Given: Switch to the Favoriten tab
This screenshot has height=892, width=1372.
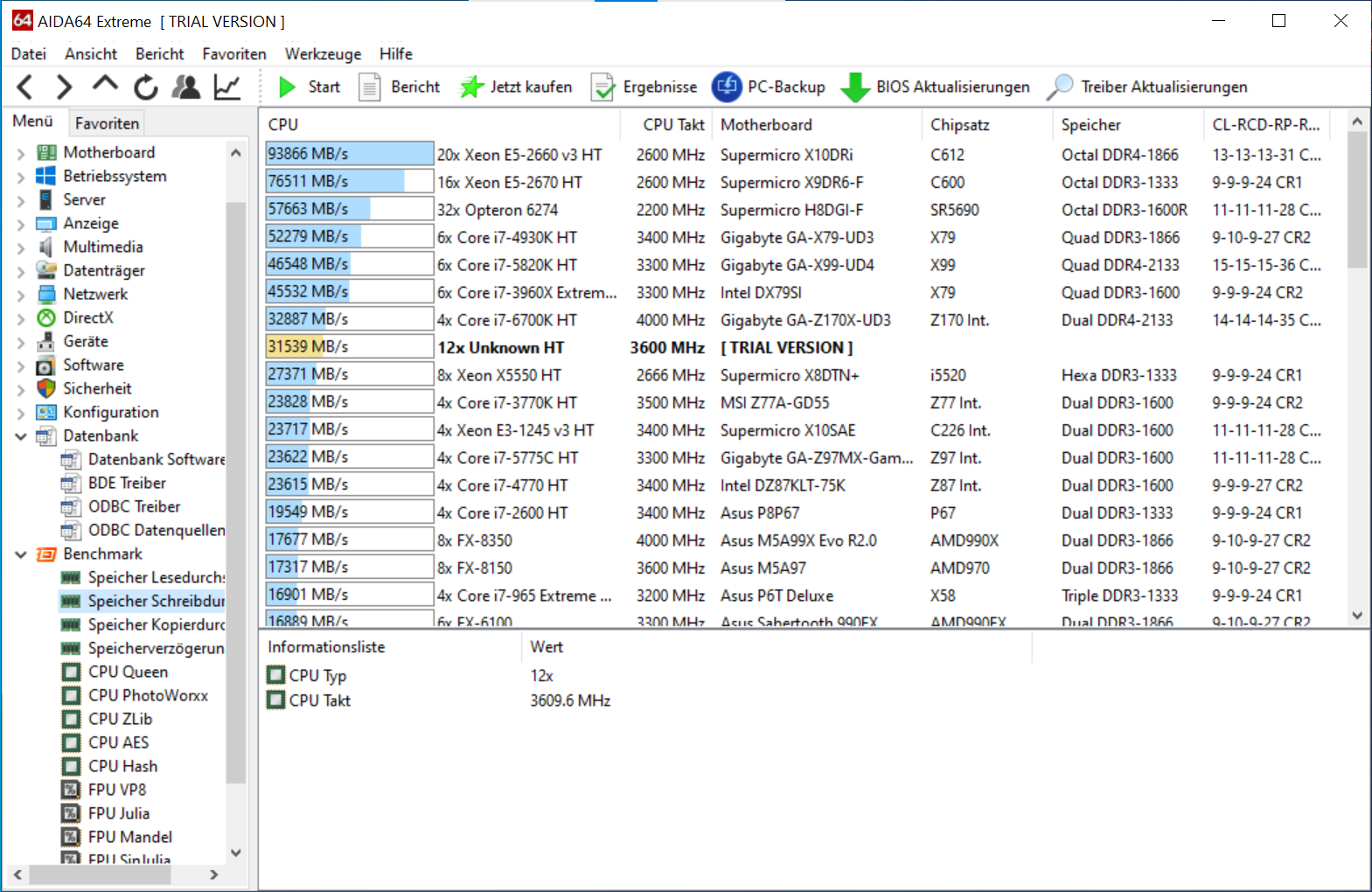Looking at the screenshot, I should [x=107, y=123].
